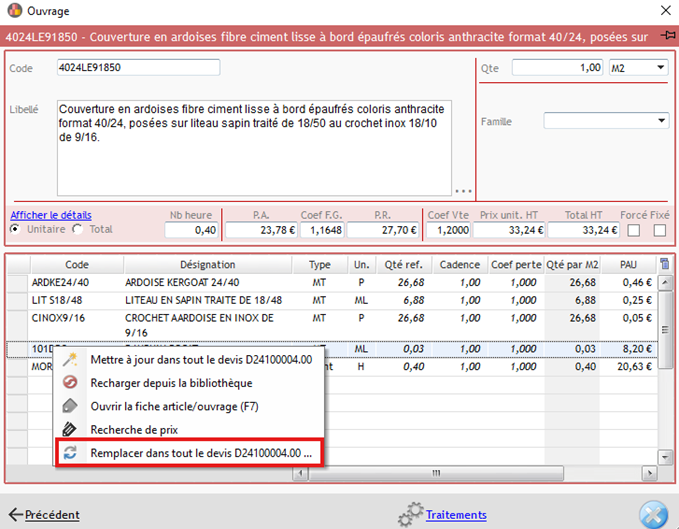Click the Désignation column header
Screen dimensions: 679x529
point(207,264)
